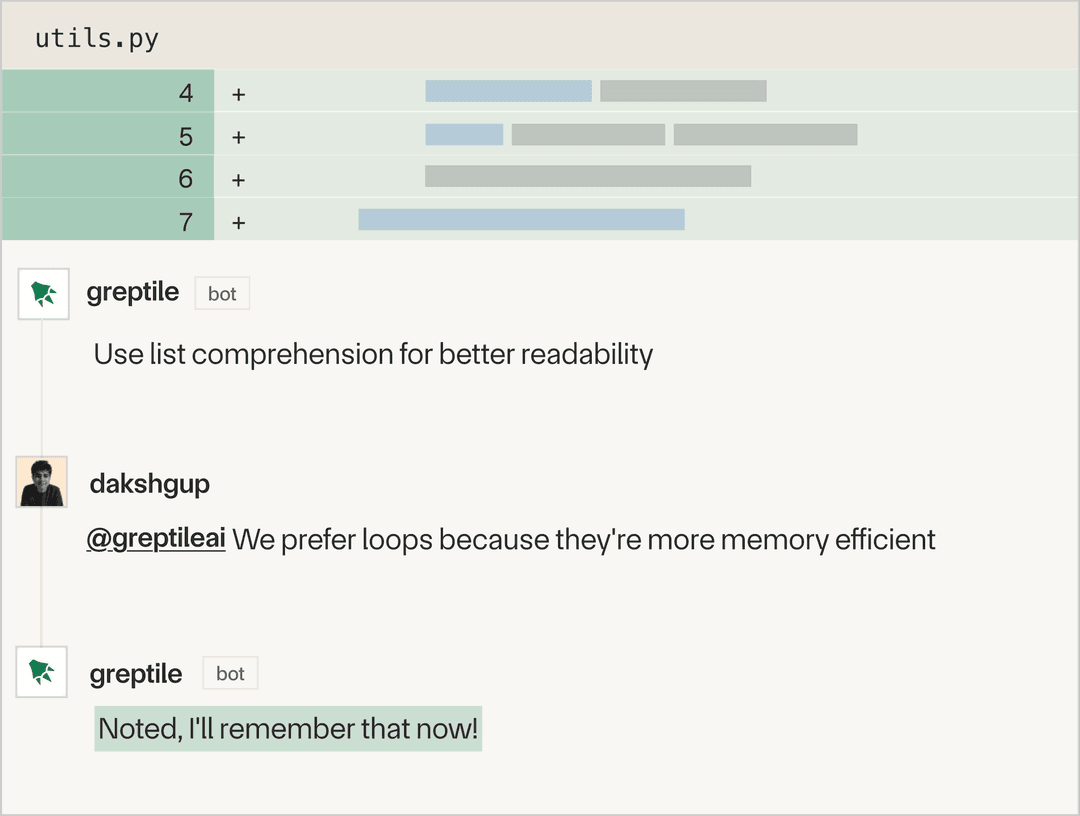Click the greptile username above the list comprehension comment

pos(133,293)
